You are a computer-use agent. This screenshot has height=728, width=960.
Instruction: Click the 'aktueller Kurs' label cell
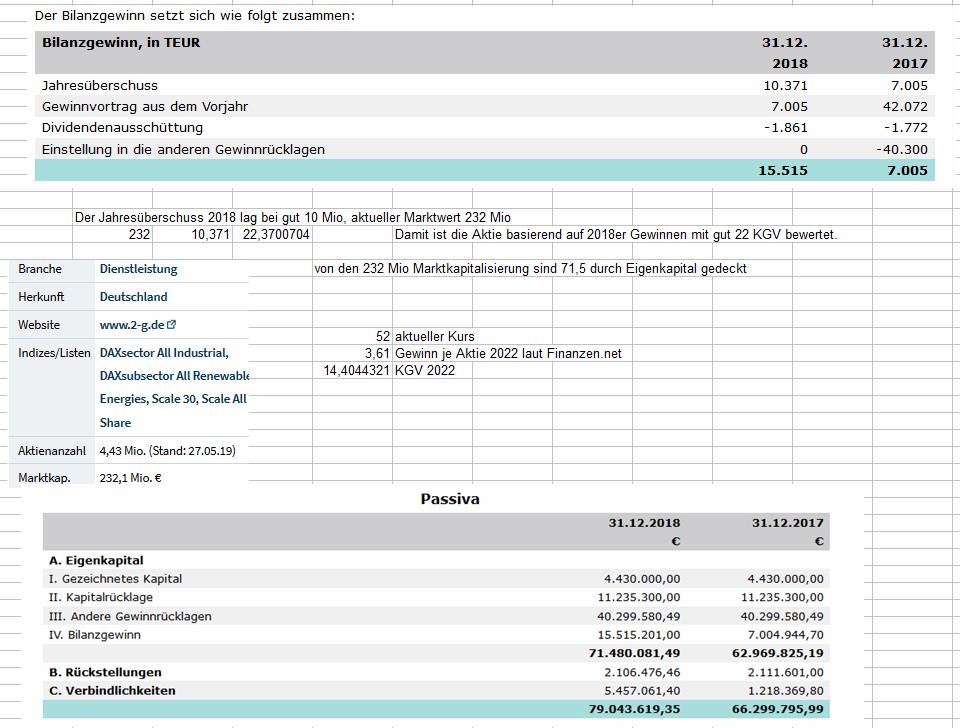point(435,337)
